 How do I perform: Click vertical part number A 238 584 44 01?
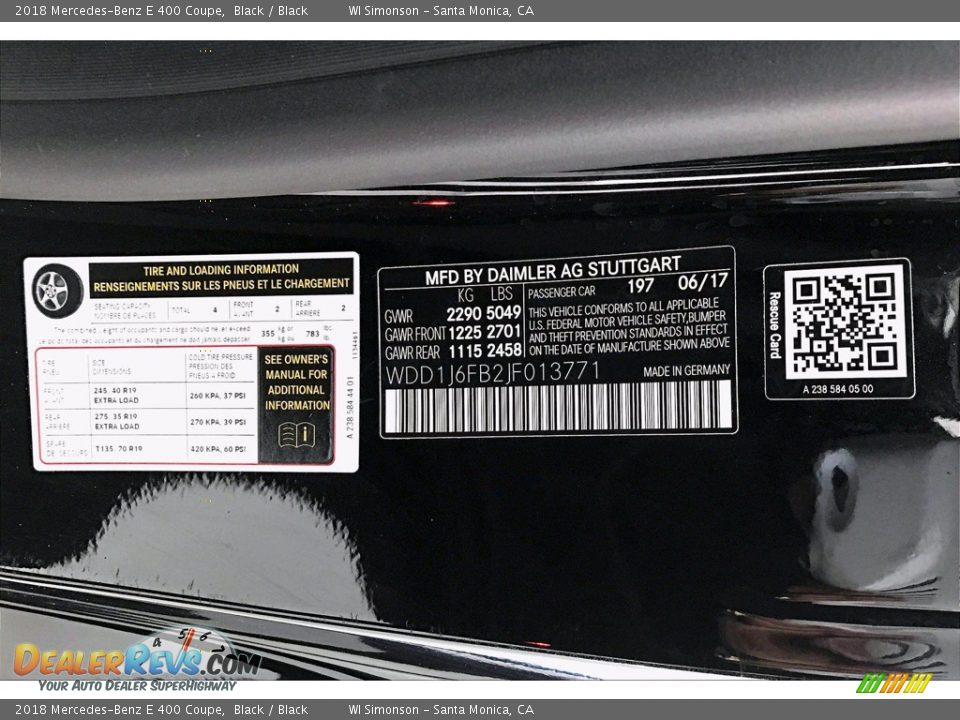(350, 407)
